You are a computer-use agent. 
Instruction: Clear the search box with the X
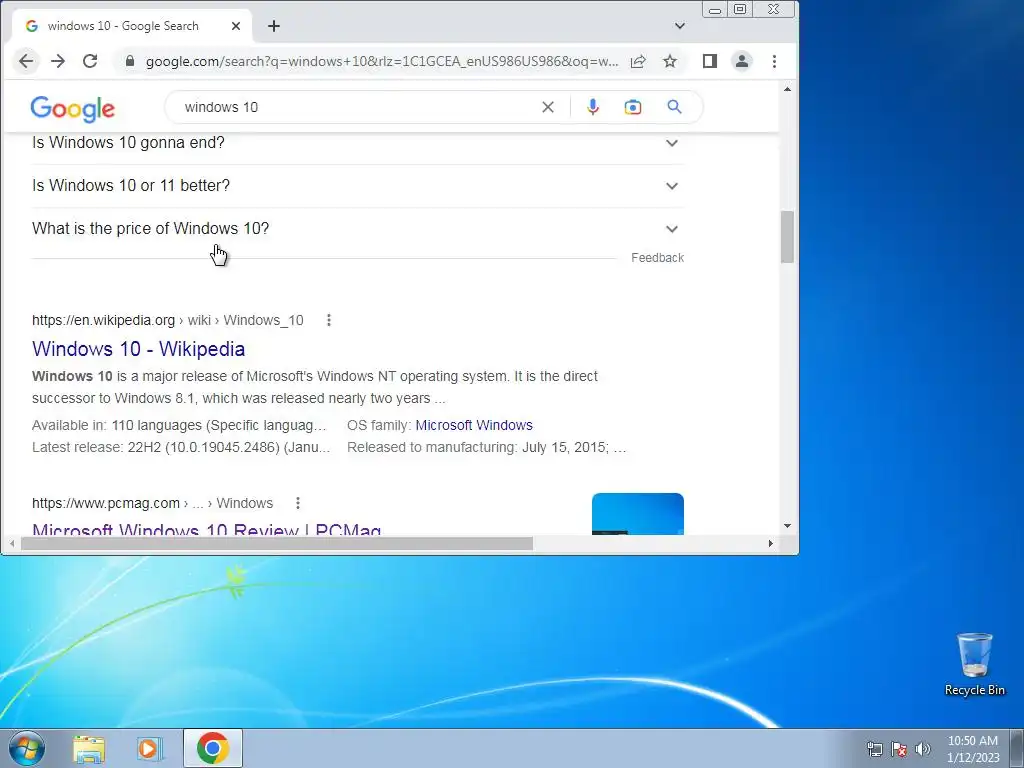pos(548,107)
